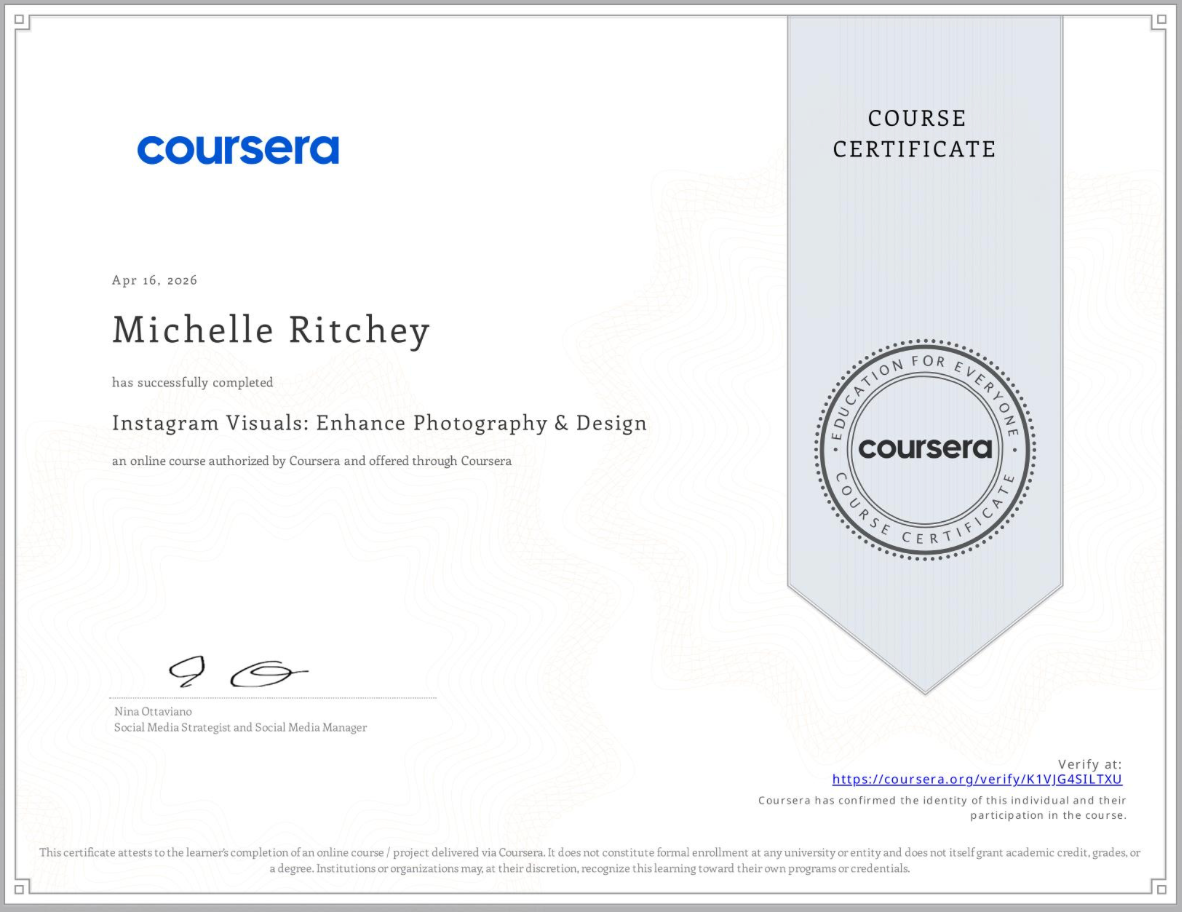Click the text 'has successfully completed'

[193, 382]
